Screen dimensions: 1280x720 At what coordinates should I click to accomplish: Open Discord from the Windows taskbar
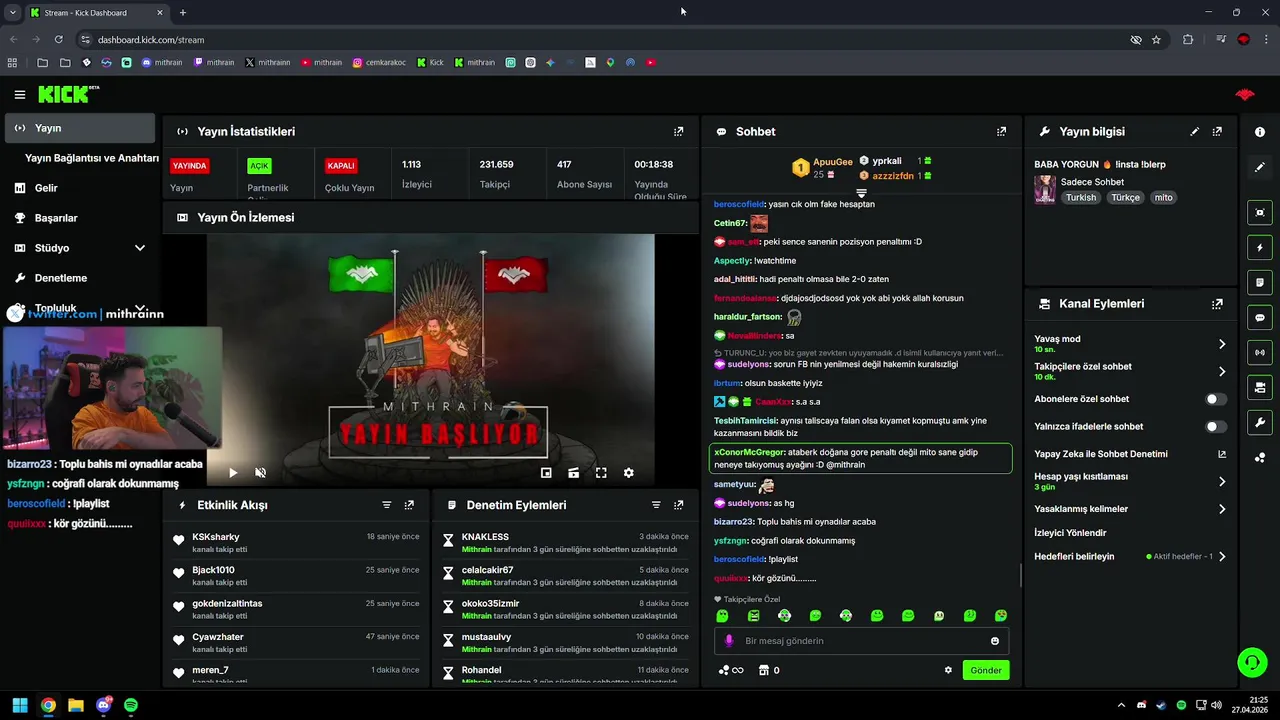click(x=104, y=705)
